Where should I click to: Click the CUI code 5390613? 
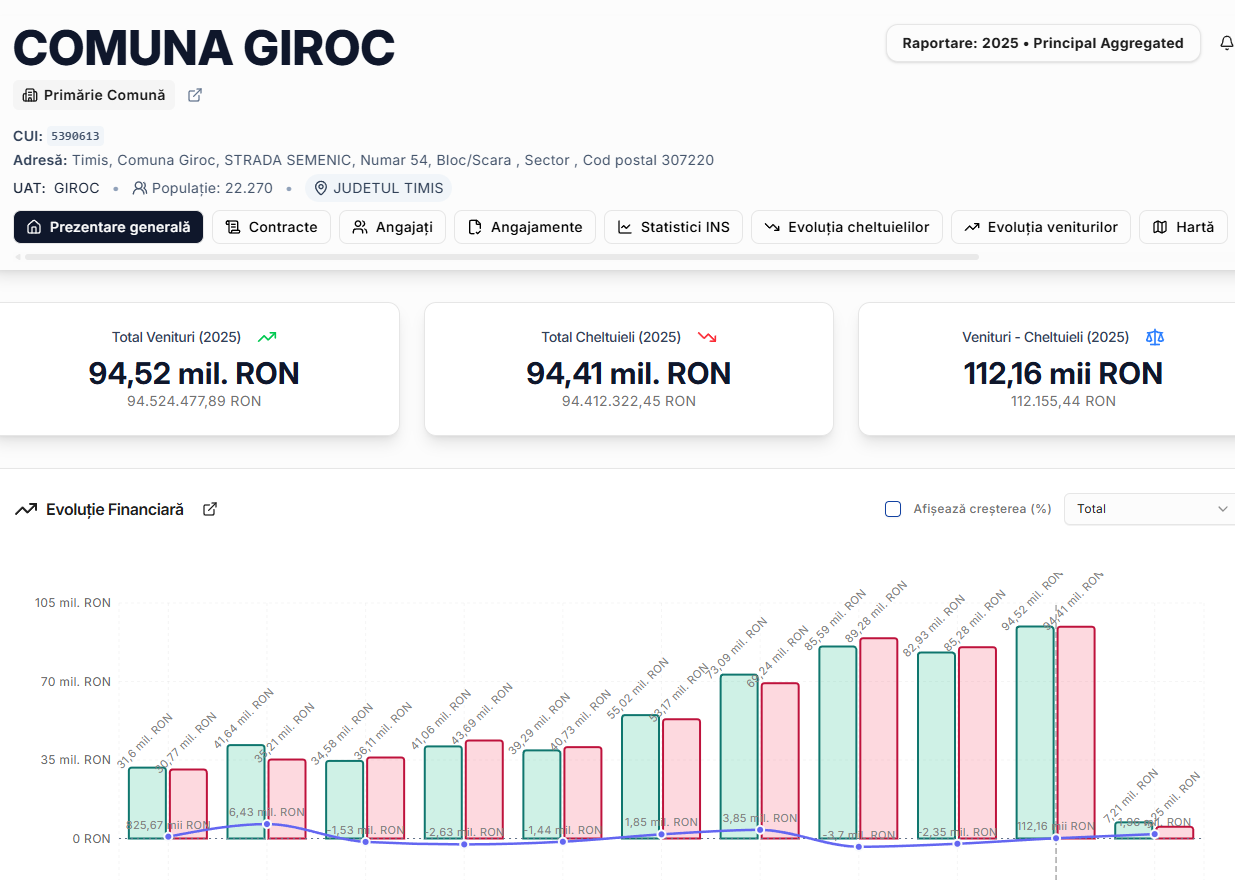click(x=75, y=137)
